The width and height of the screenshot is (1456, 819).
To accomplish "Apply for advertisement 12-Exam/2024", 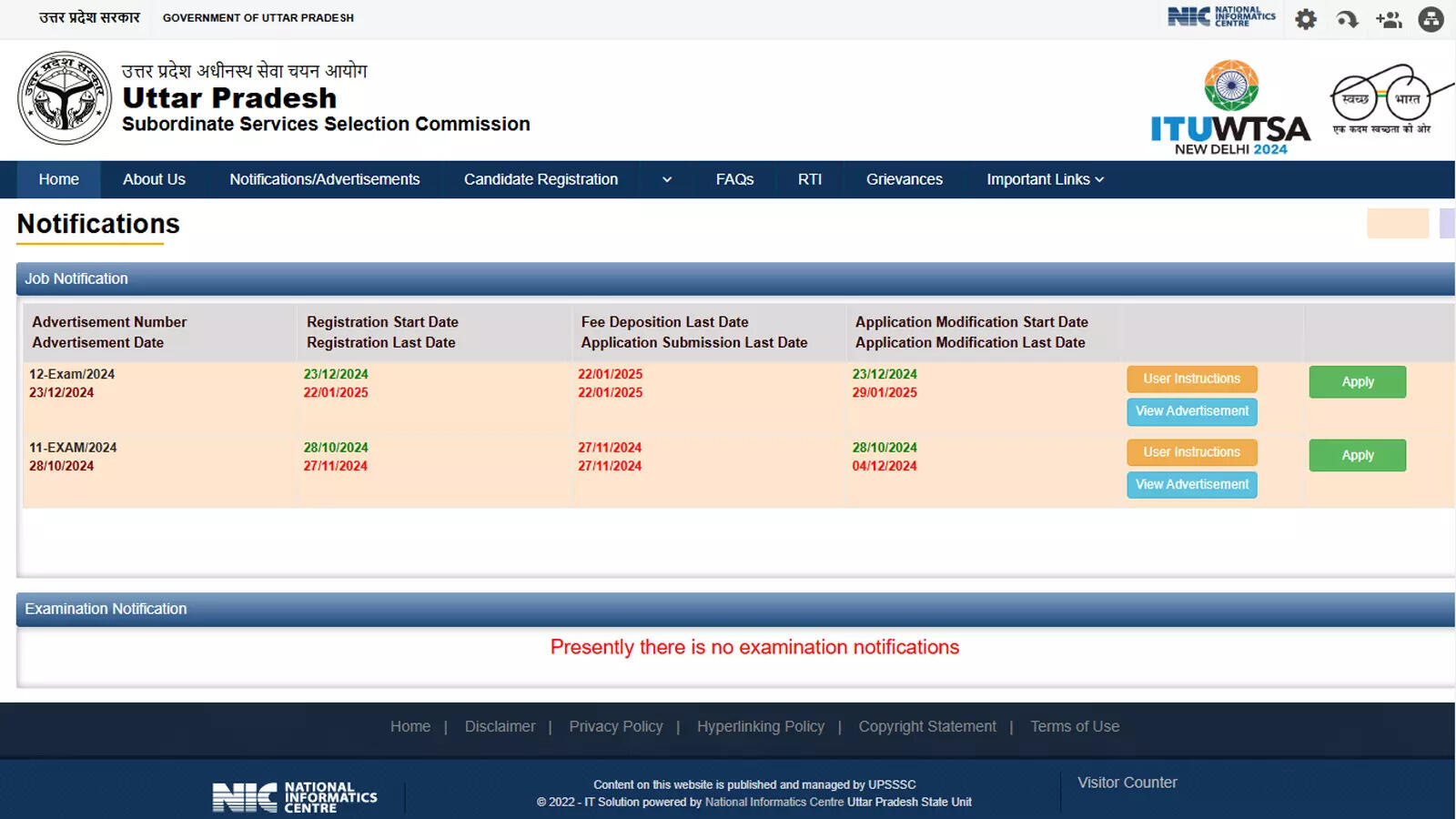I will [x=1357, y=382].
